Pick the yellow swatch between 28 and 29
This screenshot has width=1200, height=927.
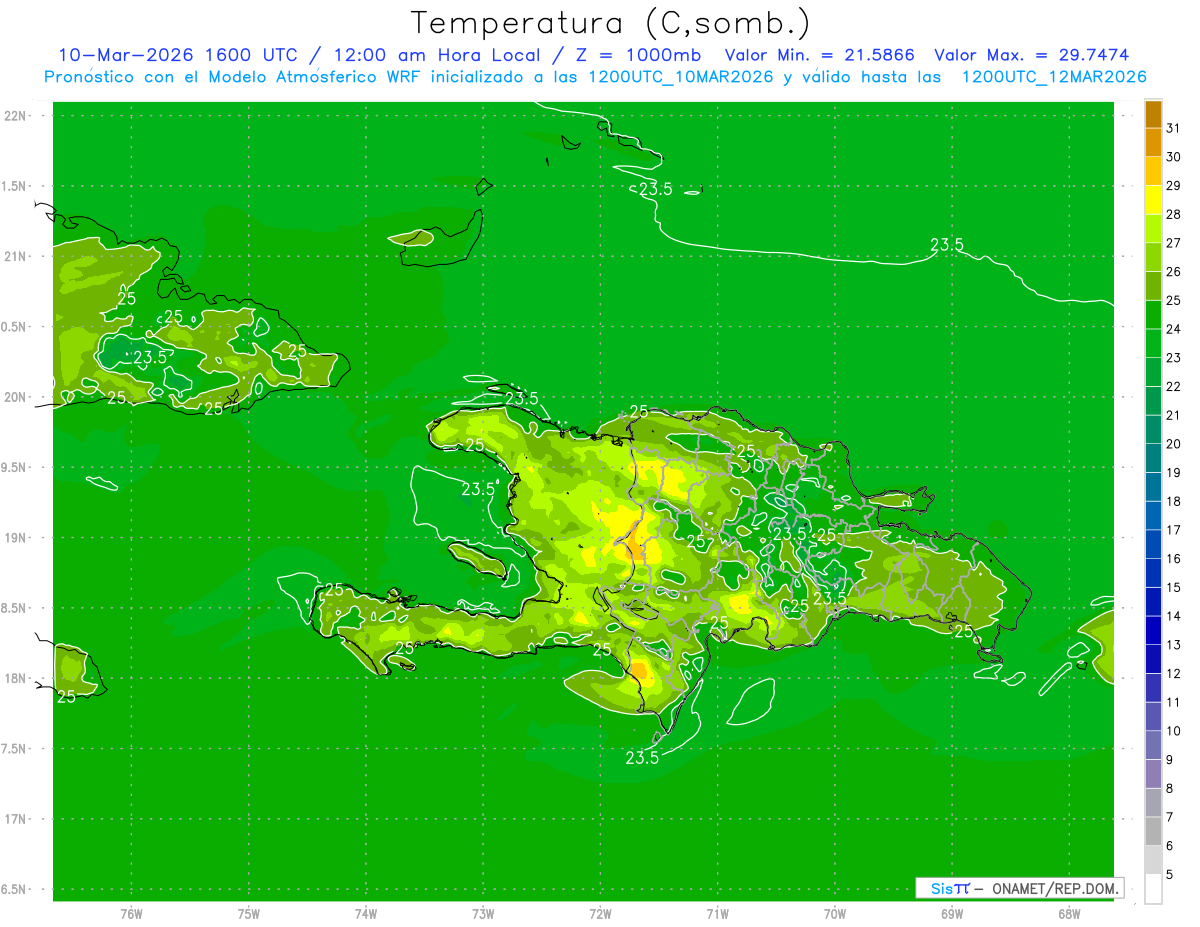1153,201
